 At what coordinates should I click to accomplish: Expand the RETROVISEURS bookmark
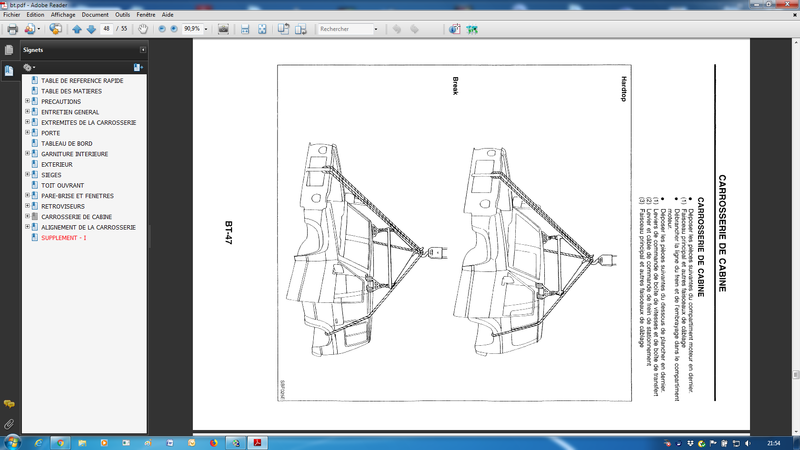click(28, 206)
